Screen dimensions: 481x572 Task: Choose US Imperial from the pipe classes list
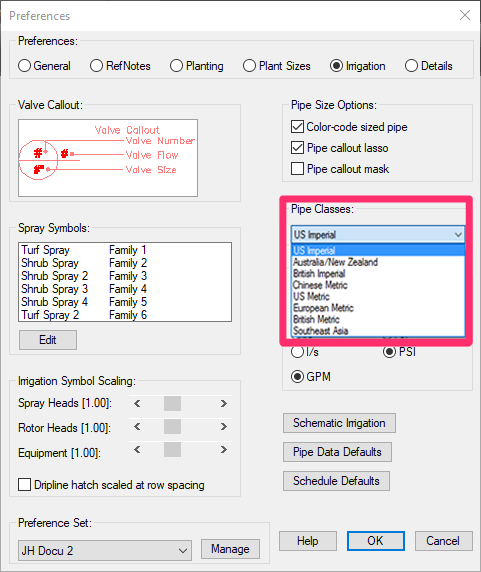pos(378,250)
